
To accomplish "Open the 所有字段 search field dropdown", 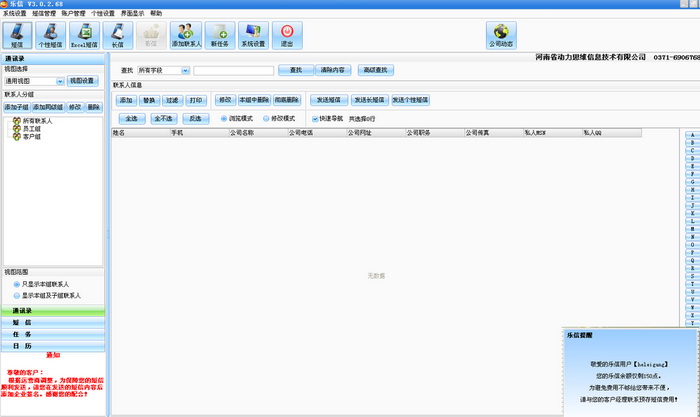I will (163, 70).
